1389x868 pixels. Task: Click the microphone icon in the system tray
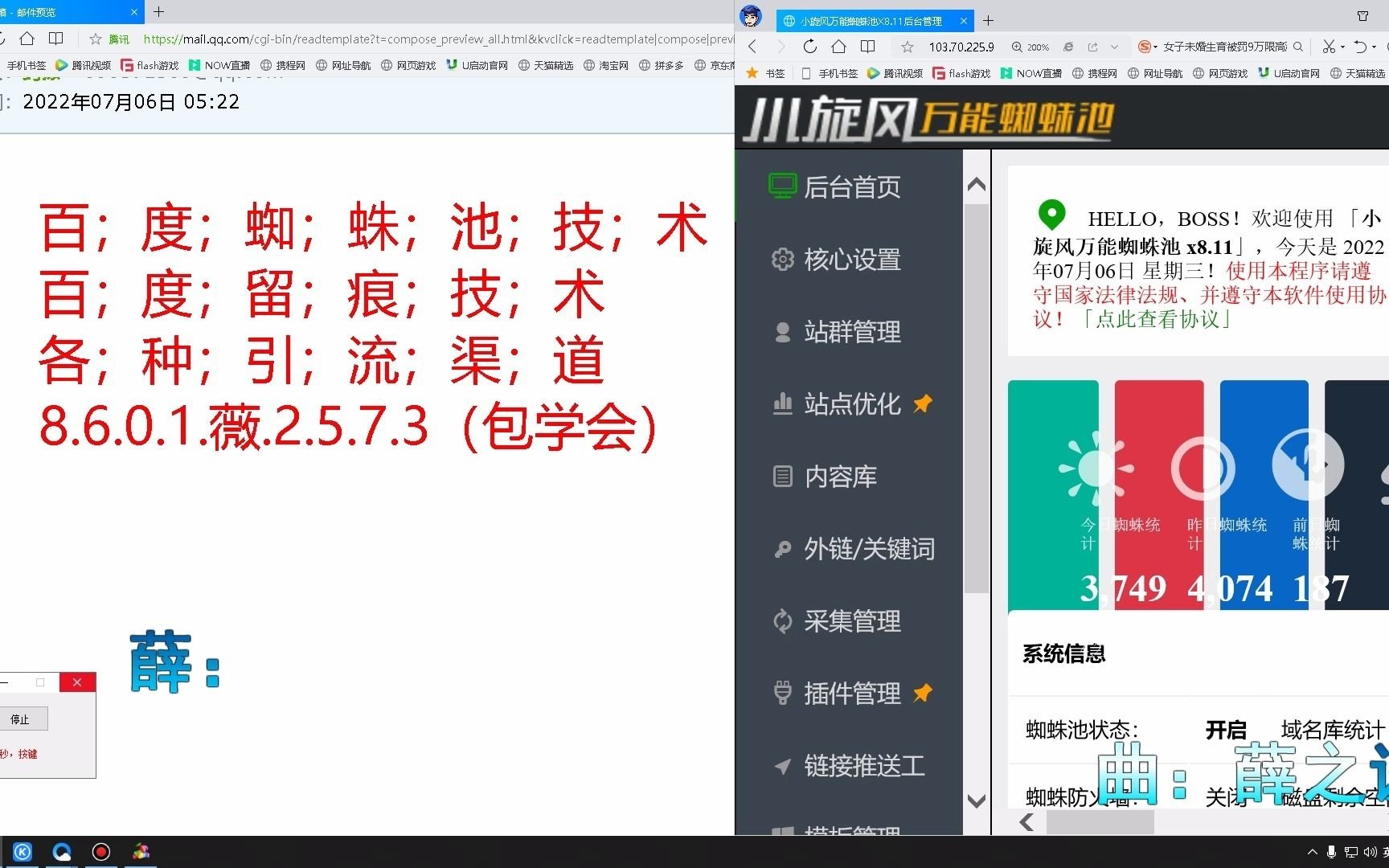(x=1331, y=852)
